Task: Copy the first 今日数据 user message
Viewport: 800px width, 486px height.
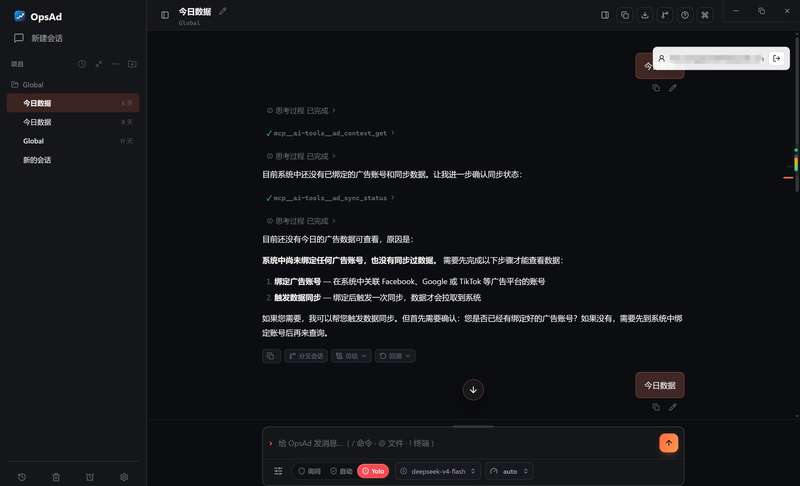Action: [656, 88]
